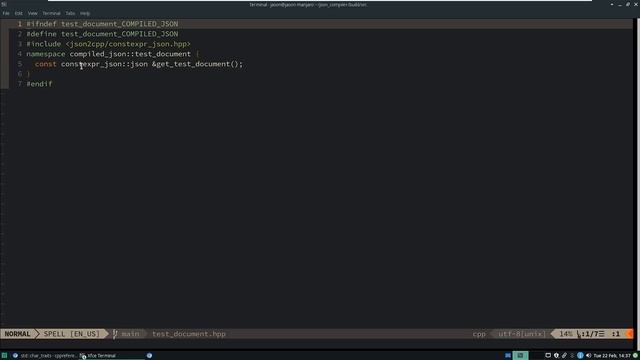Click the orange section at statusline end
640x360 pixels.
[x=629, y=334]
